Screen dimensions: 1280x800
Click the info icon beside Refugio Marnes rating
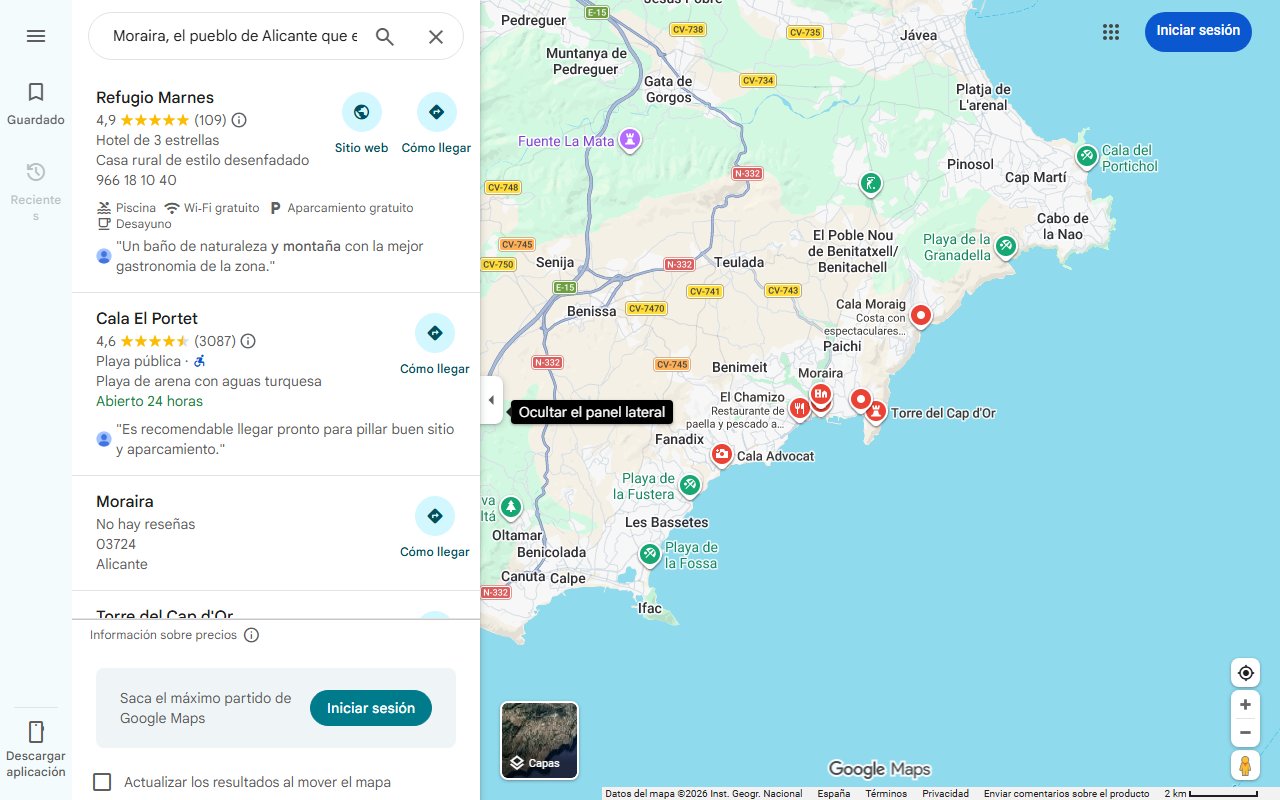[238, 120]
